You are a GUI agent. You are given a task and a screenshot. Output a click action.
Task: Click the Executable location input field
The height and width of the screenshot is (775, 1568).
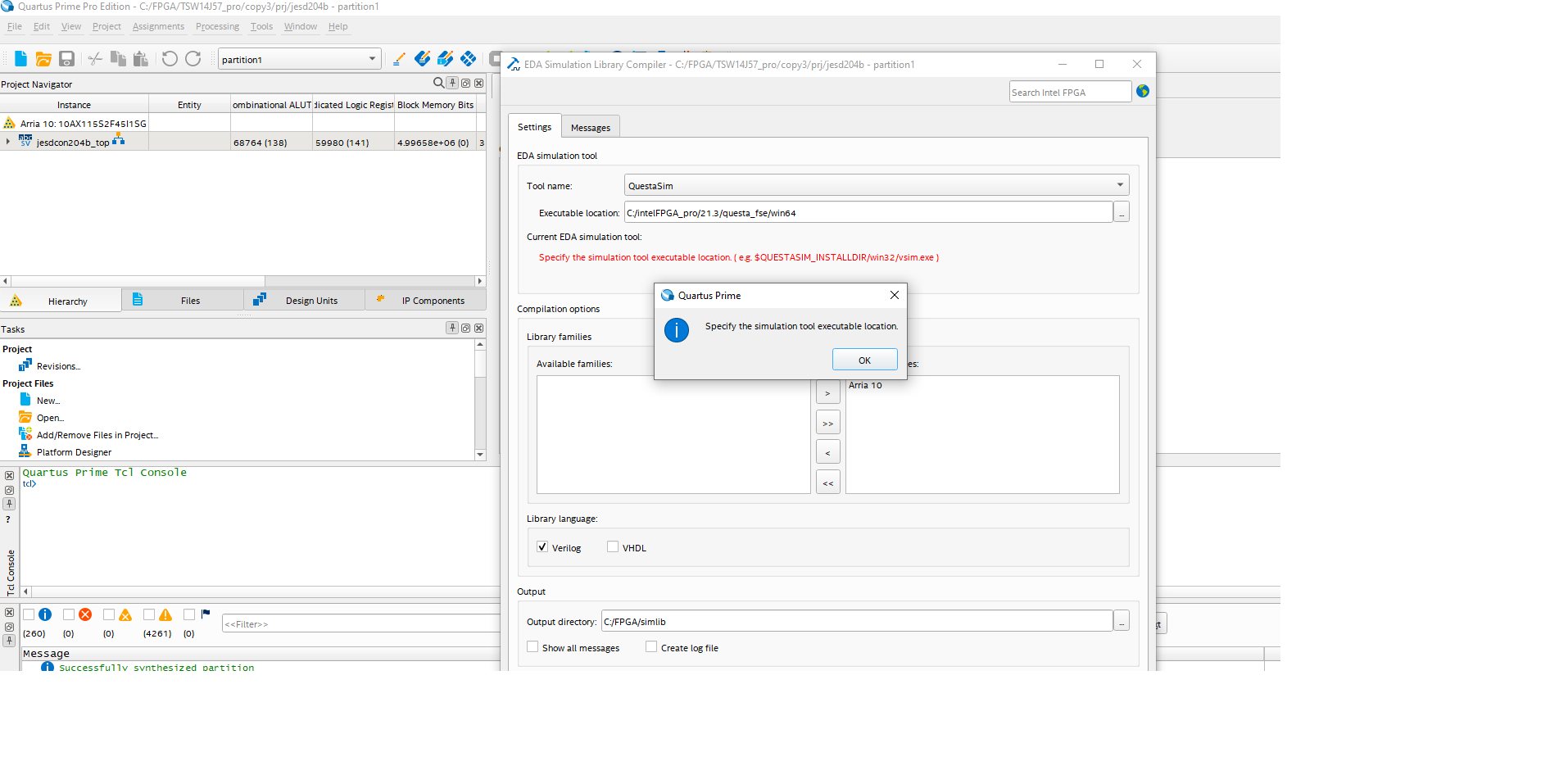pyautogui.click(x=868, y=213)
